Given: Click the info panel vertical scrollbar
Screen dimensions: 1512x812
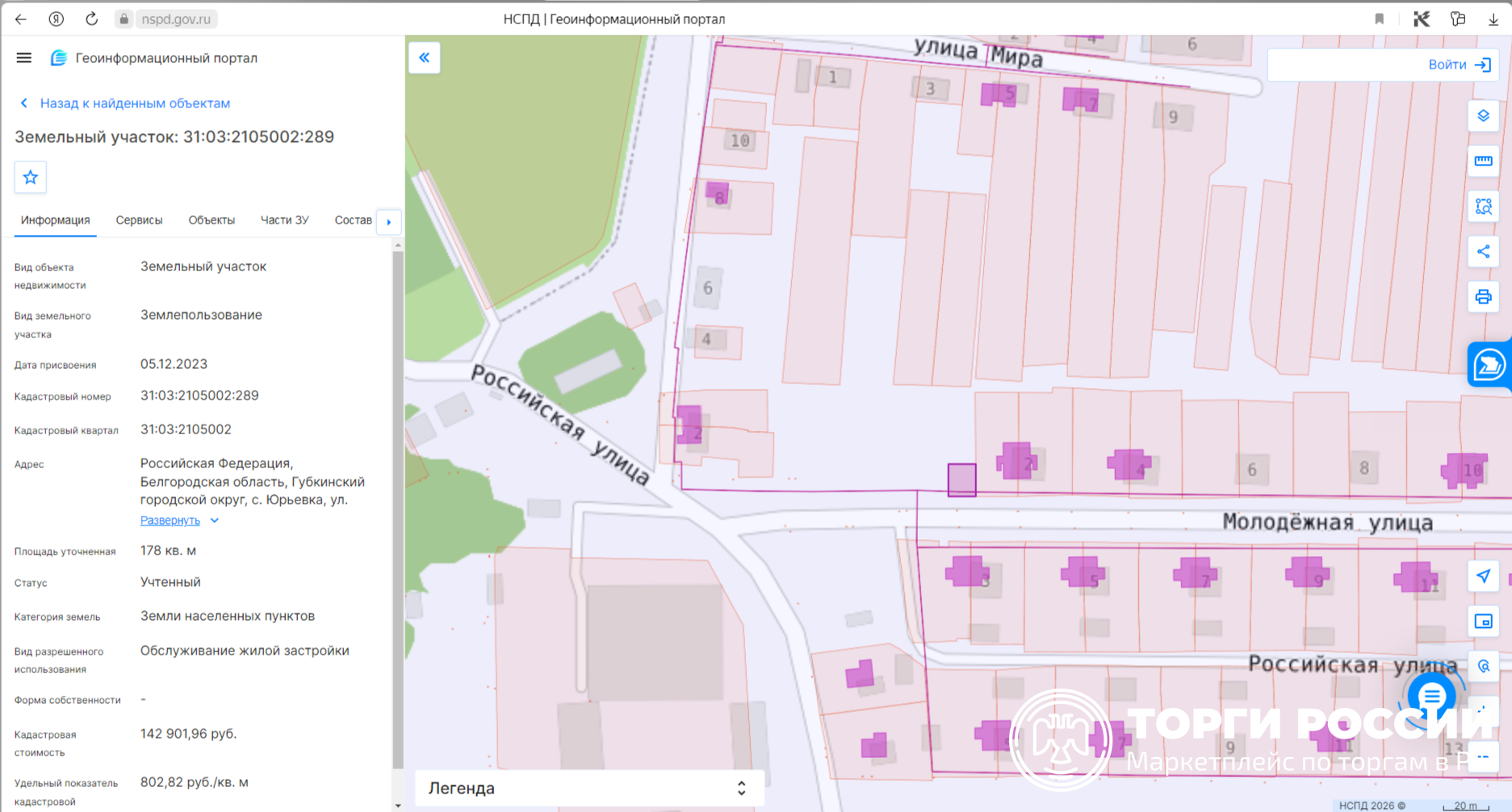Looking at the screenshot, I should [398, 509].
